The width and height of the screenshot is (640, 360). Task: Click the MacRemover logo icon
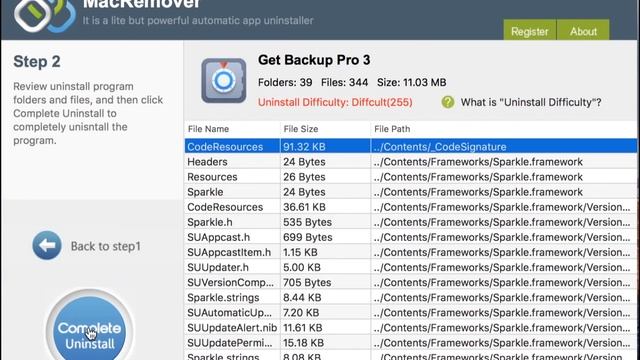(45, 16)
